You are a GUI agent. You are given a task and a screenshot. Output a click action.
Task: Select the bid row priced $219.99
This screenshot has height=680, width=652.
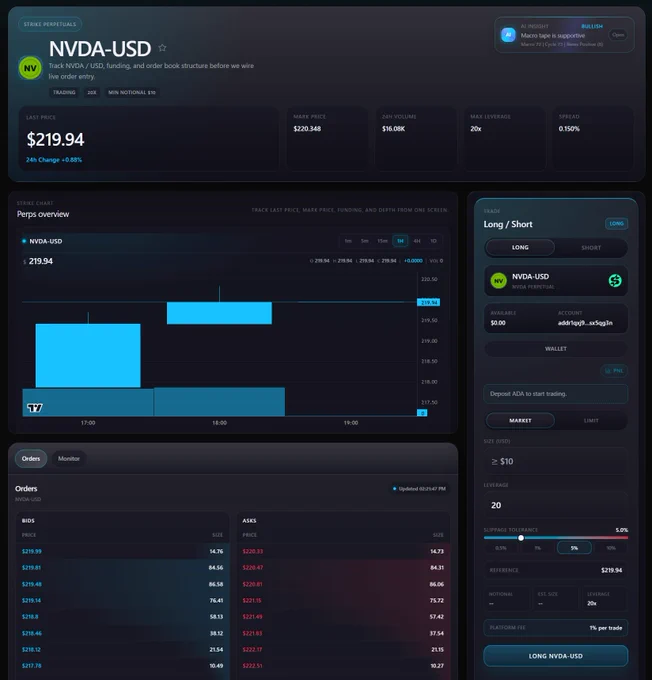(x=122, y=551)
